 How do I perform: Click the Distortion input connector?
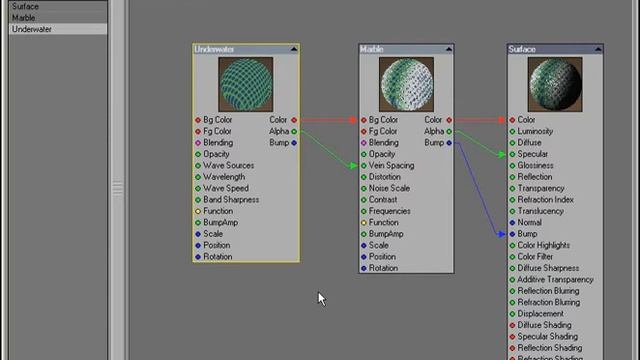coord(364,177)
